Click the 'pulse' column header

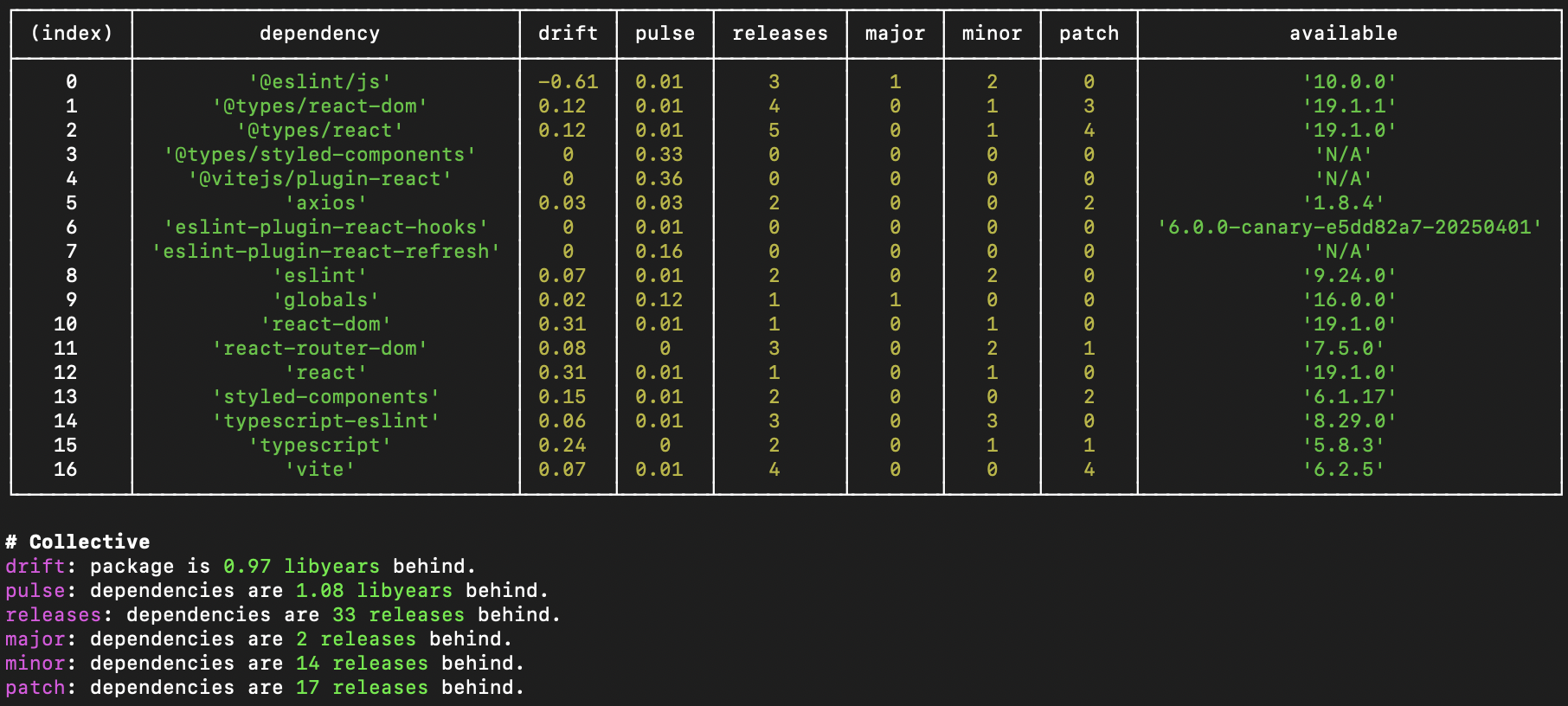tap(665, 34)
